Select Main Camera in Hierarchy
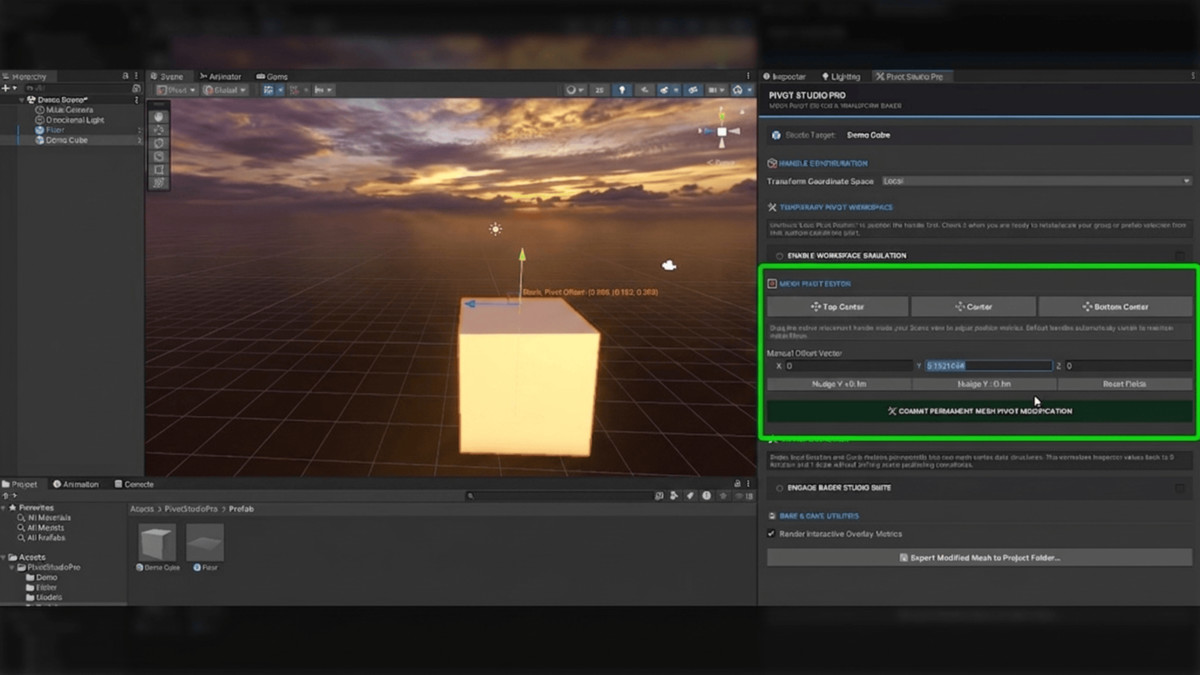The image size is (1200, 675). 68,110
